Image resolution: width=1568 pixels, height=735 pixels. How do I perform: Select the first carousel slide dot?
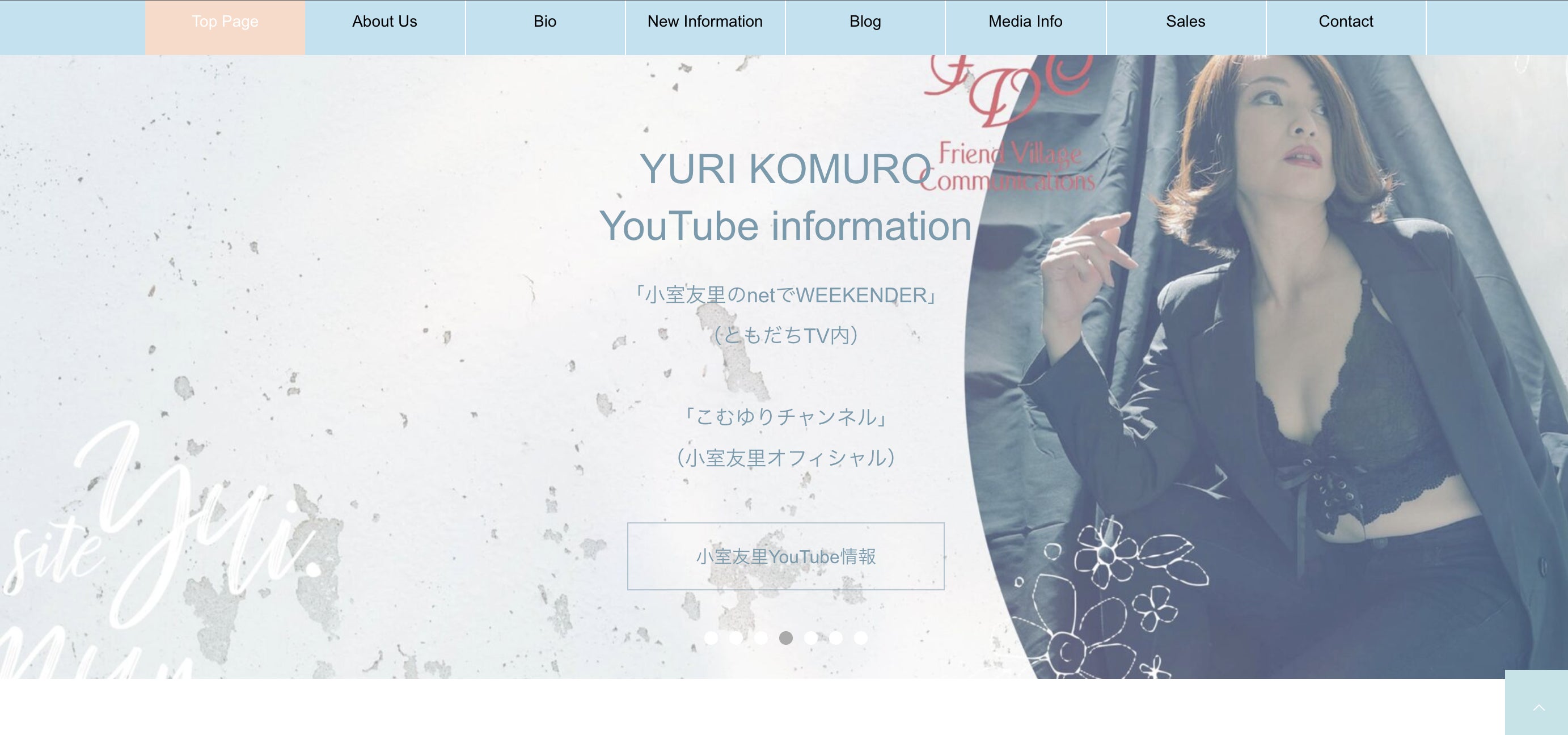point(711,637)
